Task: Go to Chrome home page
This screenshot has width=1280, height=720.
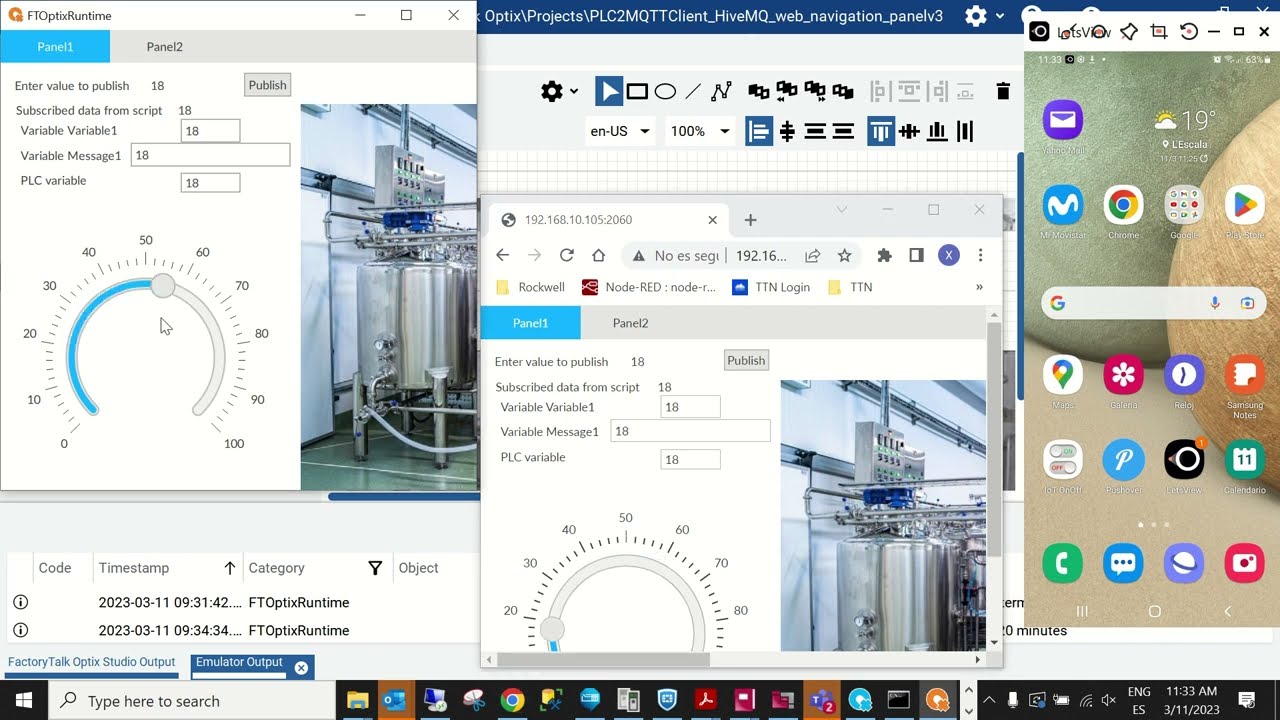Action: [598, 255]
